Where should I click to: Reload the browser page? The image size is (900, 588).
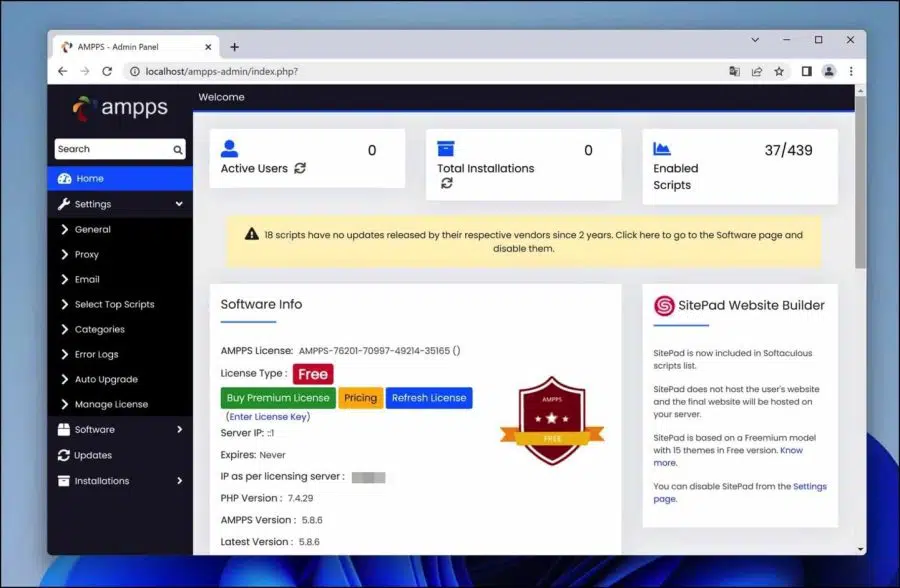[x=107, y=71]
